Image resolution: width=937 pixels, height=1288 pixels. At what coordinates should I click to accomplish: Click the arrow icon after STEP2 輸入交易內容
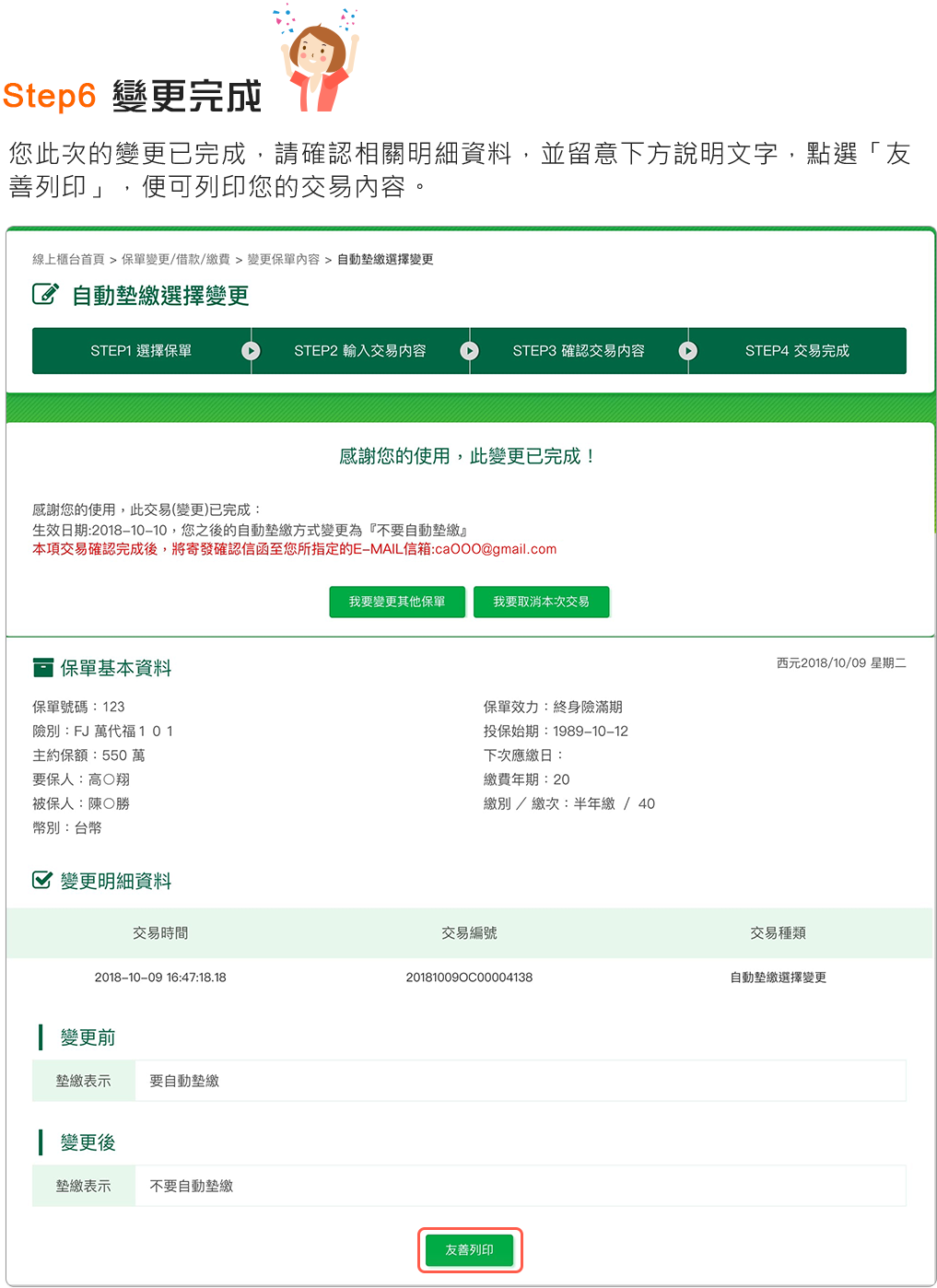click(469, 351)
